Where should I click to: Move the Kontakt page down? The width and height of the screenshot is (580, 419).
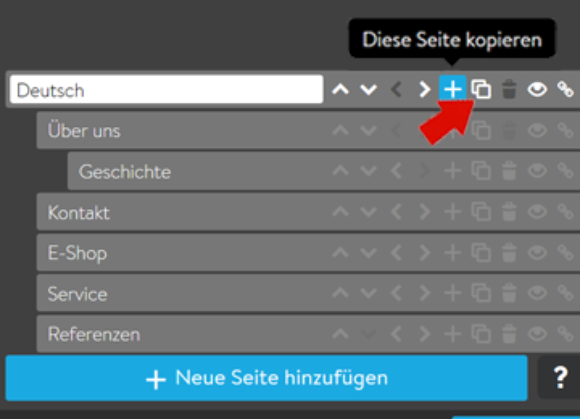coord(368,212)
